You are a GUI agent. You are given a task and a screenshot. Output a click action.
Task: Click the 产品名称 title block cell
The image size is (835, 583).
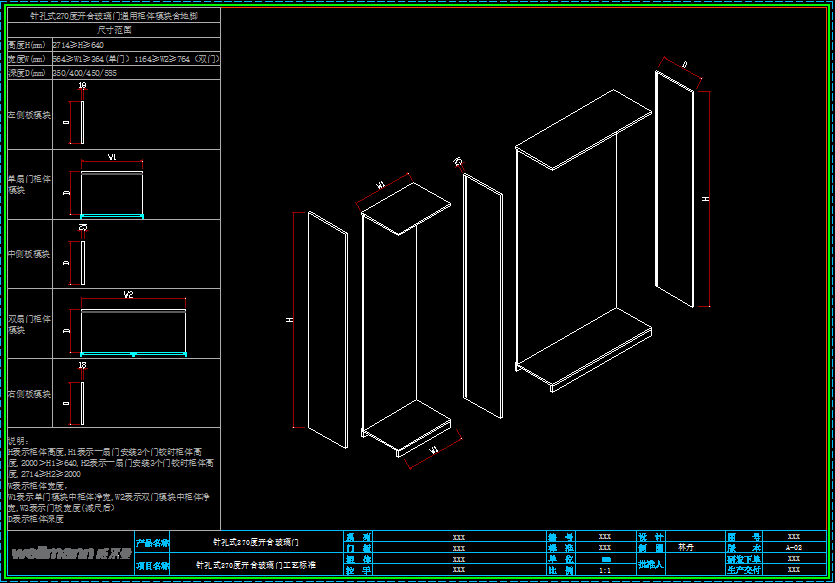tap(153, 542)
